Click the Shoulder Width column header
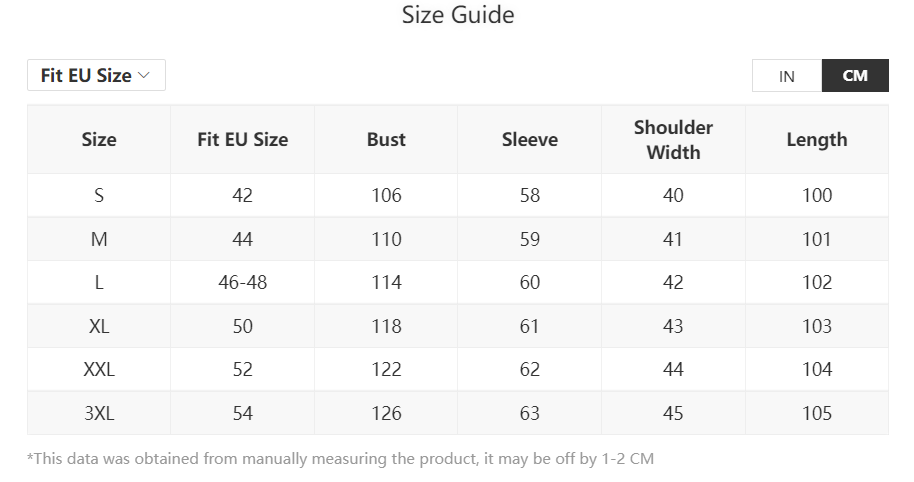 (673, 140)
